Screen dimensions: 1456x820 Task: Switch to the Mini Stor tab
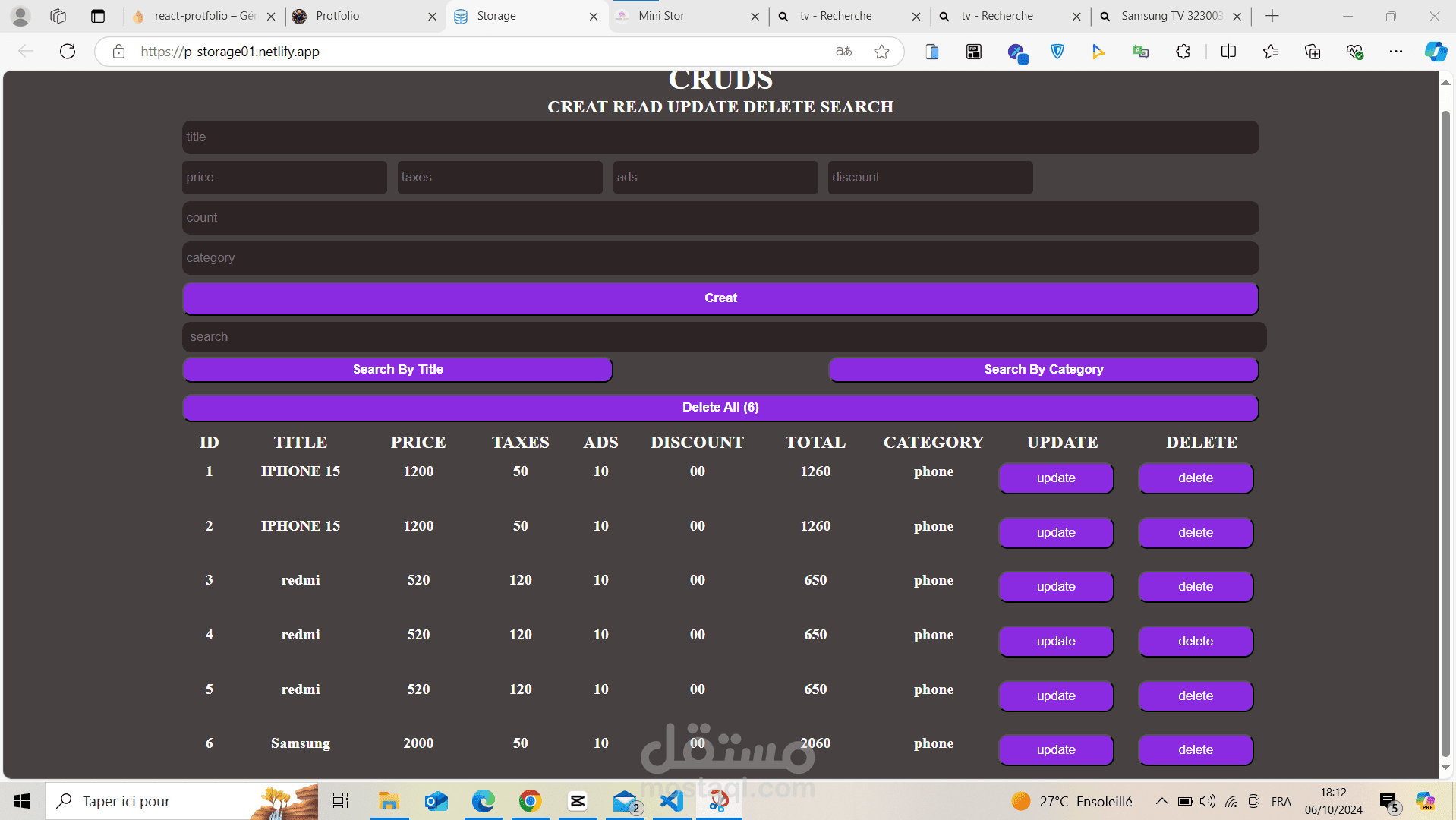[x=689, y=16]
